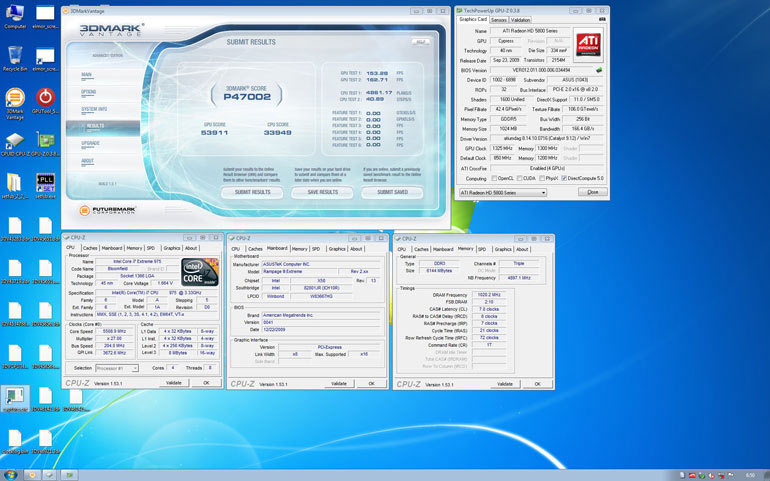Open the GPU-Z 0.3.8 desktop shortcut
770x481 pixels.
[x=45, y=141]
